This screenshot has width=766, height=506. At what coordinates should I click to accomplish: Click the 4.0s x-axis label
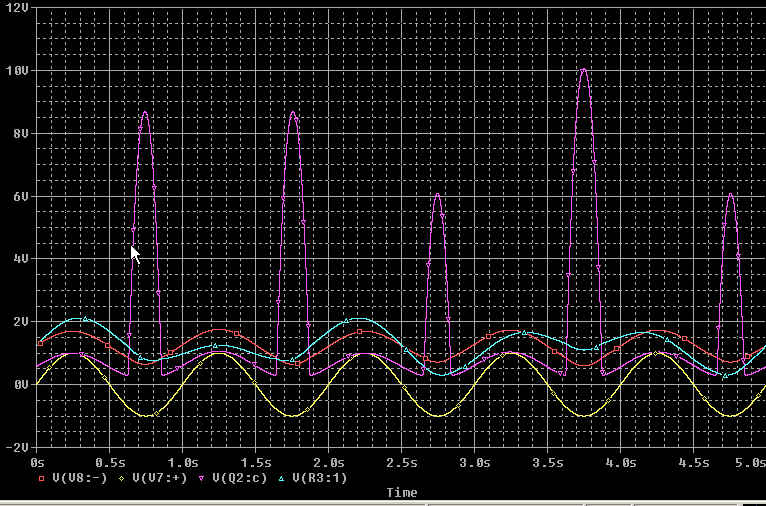620,462
